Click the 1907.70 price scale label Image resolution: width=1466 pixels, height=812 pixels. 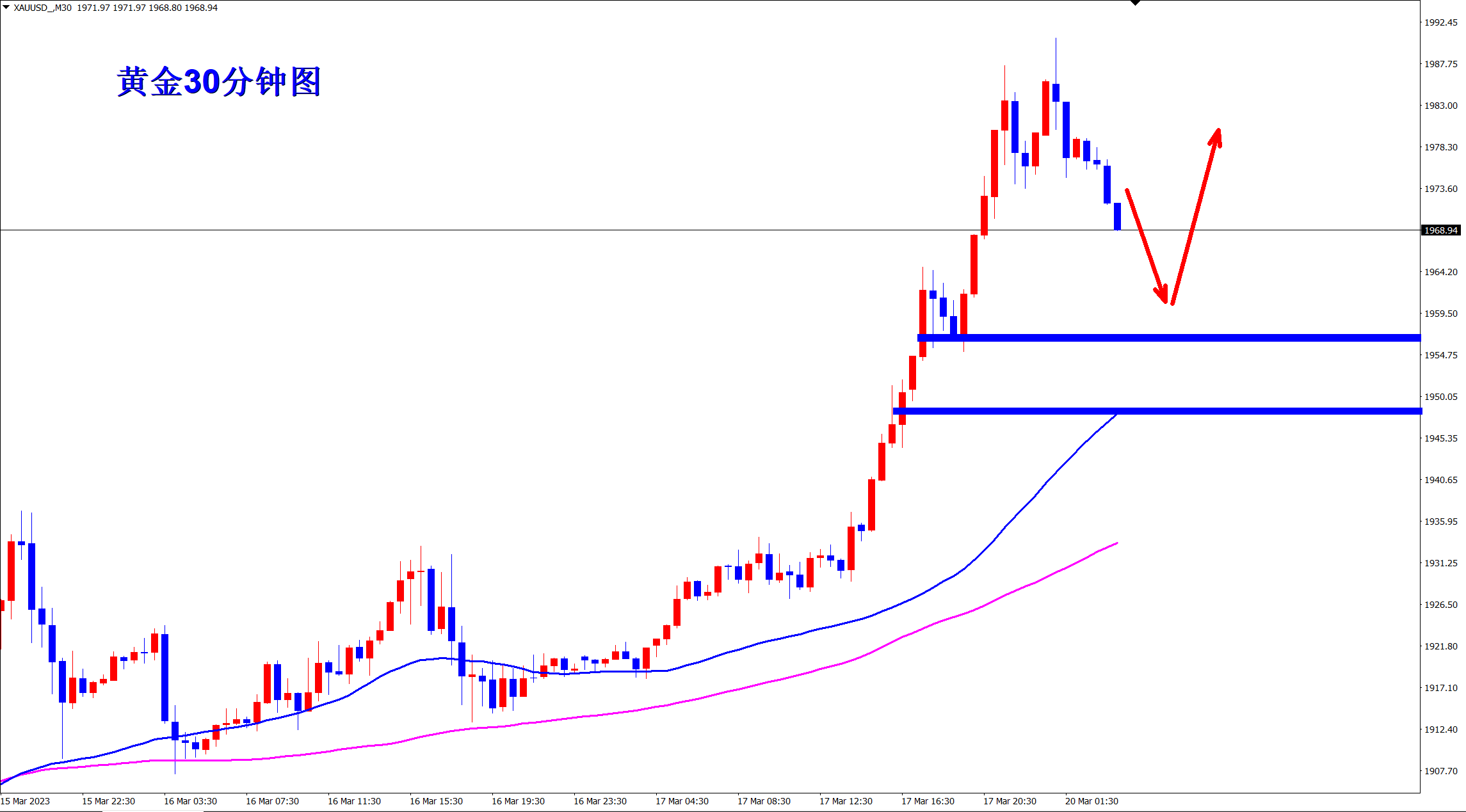click(1440, 771)
